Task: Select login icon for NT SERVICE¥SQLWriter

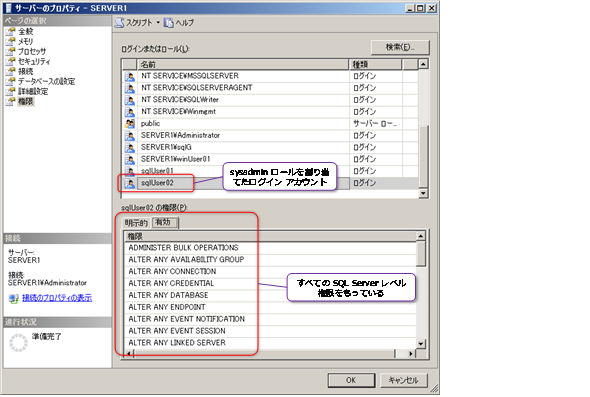Action: coord(130,100)
